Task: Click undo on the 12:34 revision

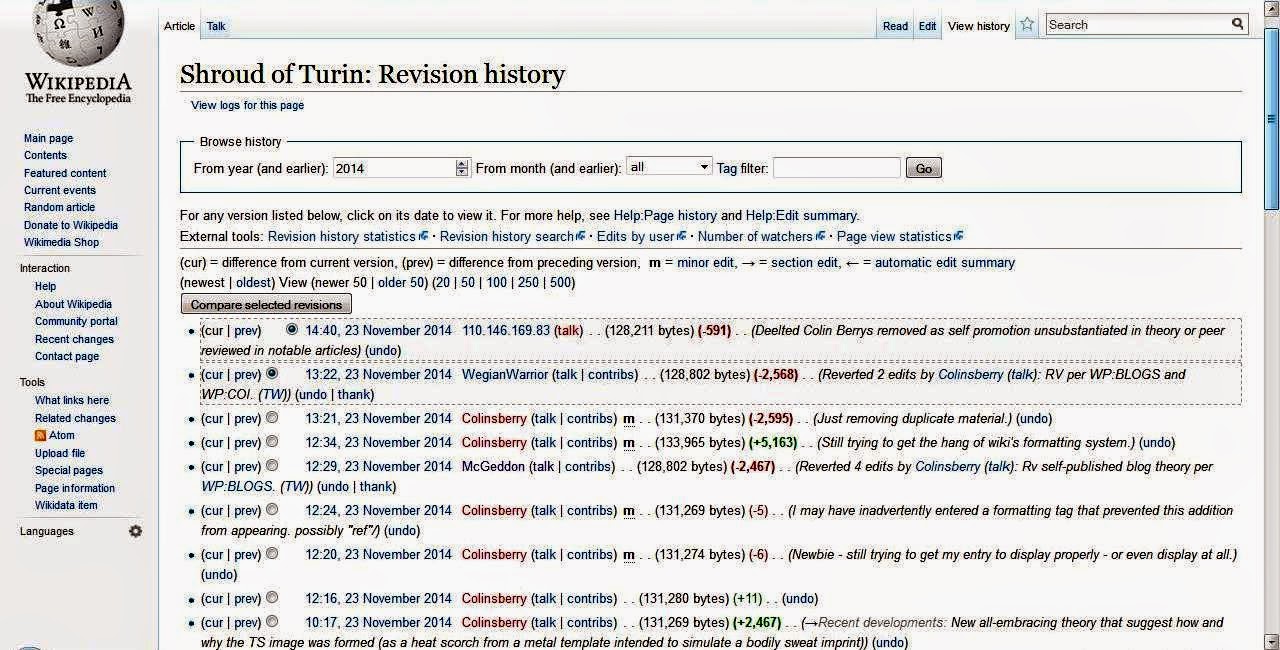Action: tap(1156, 442)
